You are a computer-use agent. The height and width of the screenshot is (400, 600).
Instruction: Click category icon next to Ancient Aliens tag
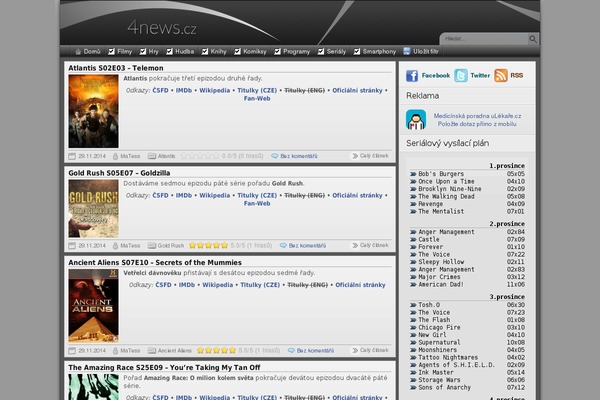coord(152,351)
